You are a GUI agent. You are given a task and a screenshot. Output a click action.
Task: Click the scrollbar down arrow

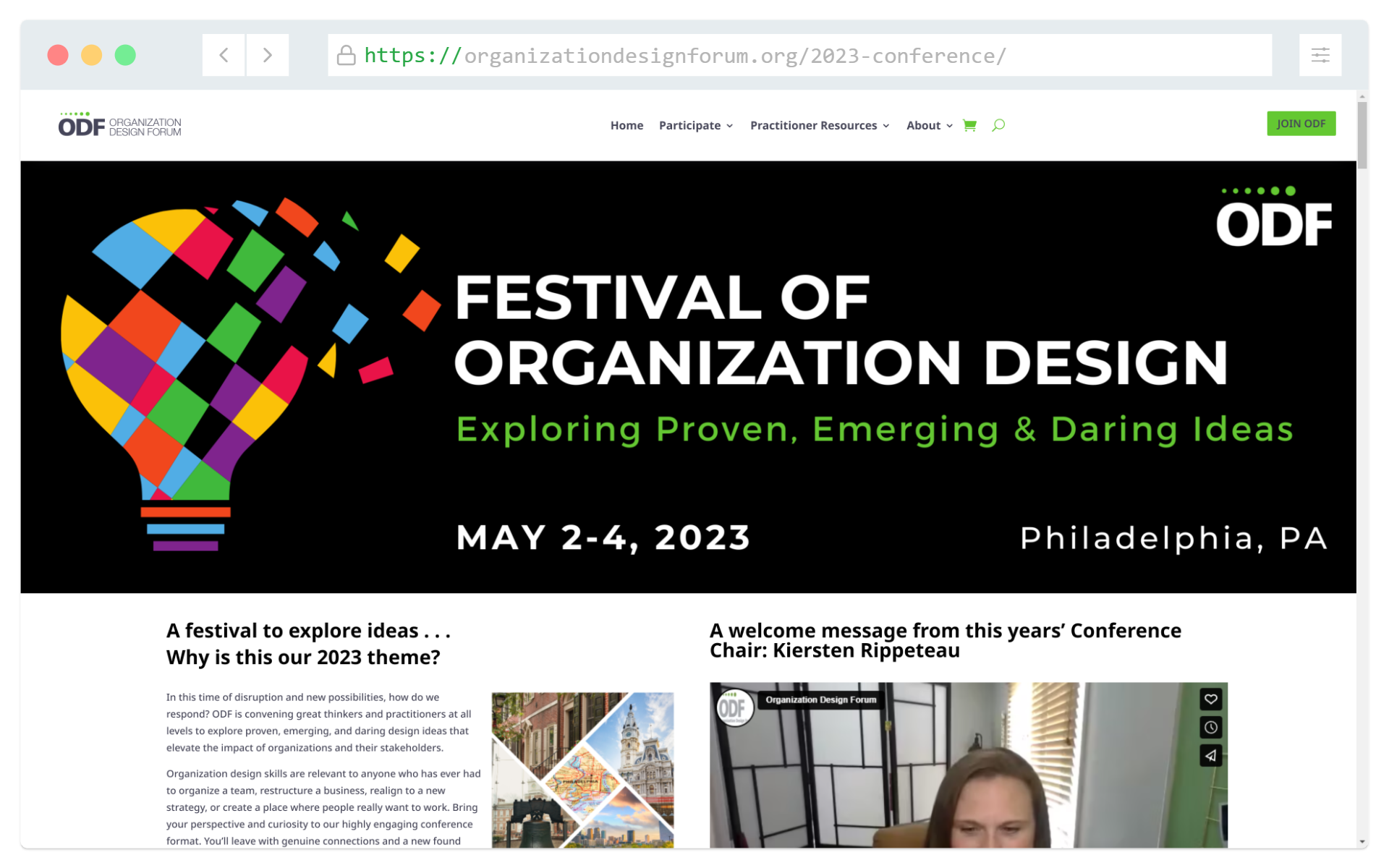(x=1362, y=842)
